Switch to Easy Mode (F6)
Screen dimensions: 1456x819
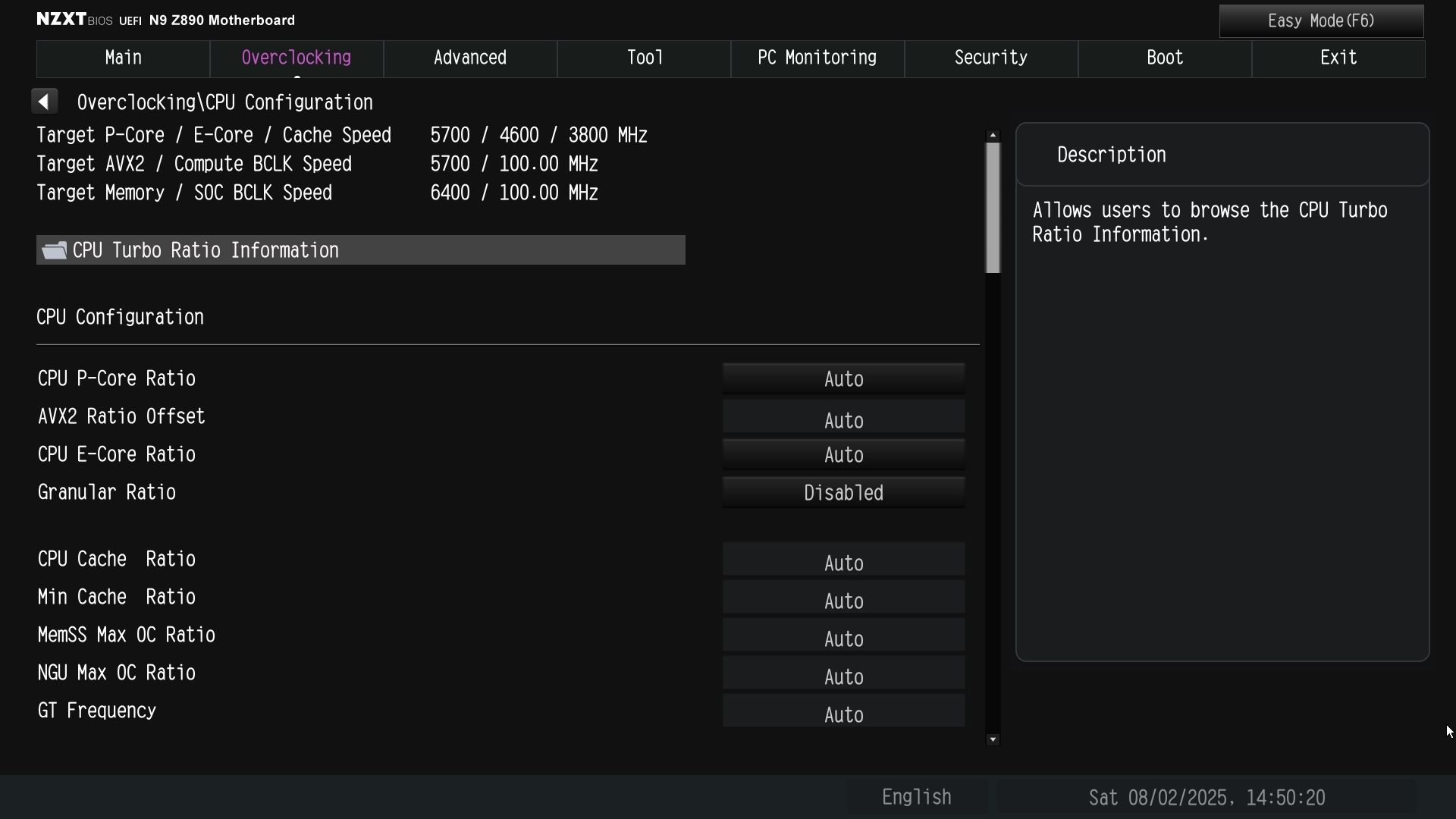click(1321, 21)
